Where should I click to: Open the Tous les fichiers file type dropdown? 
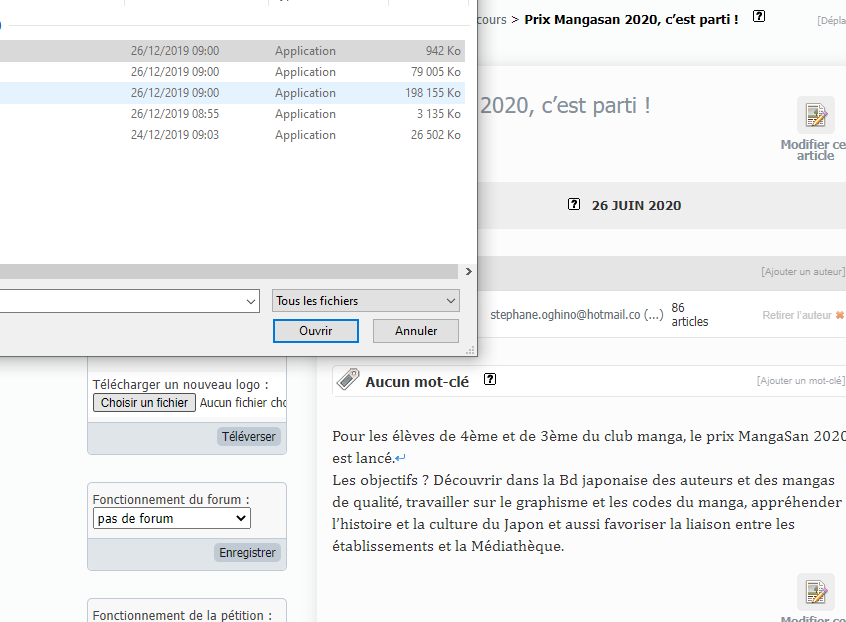[x=366, y=301]
